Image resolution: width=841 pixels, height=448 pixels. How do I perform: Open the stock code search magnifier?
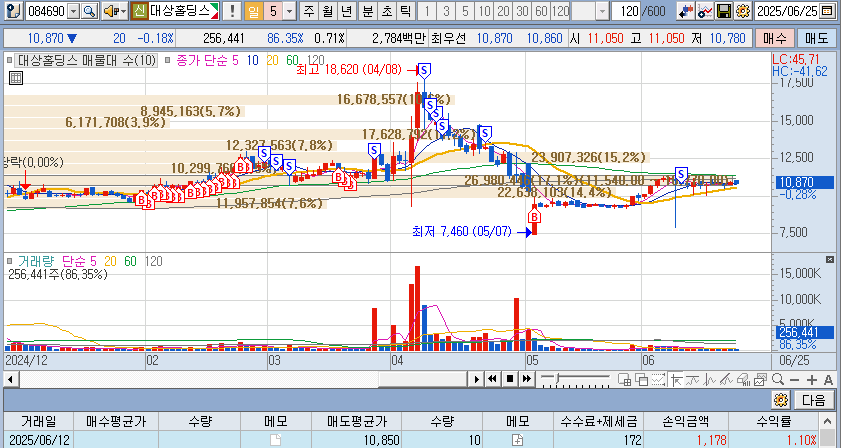tap(90, 10)
